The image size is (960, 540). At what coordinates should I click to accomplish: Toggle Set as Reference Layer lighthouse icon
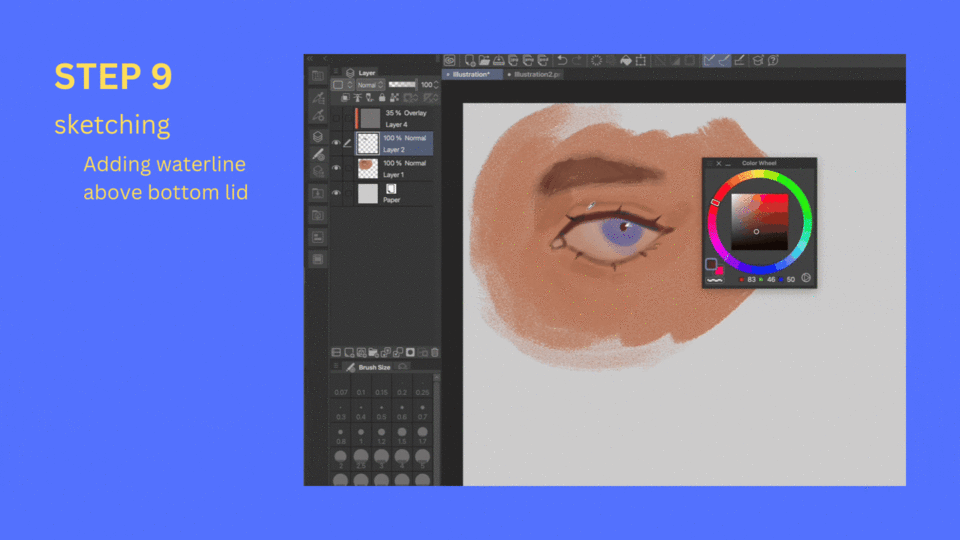click(x=358, y=98)
